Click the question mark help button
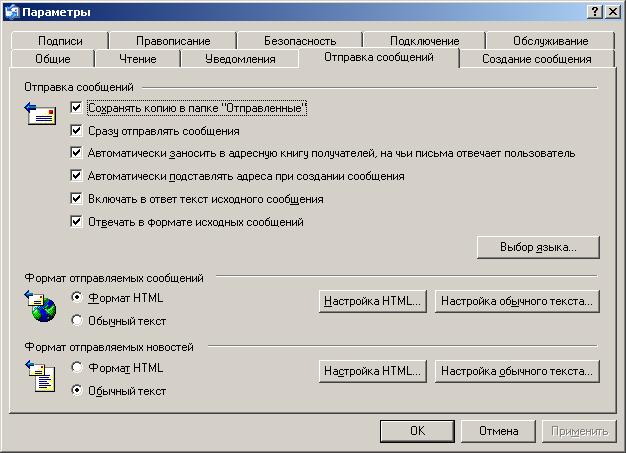Image resolution: width=626 pixels, height=453 pixels. coord(595,12)
